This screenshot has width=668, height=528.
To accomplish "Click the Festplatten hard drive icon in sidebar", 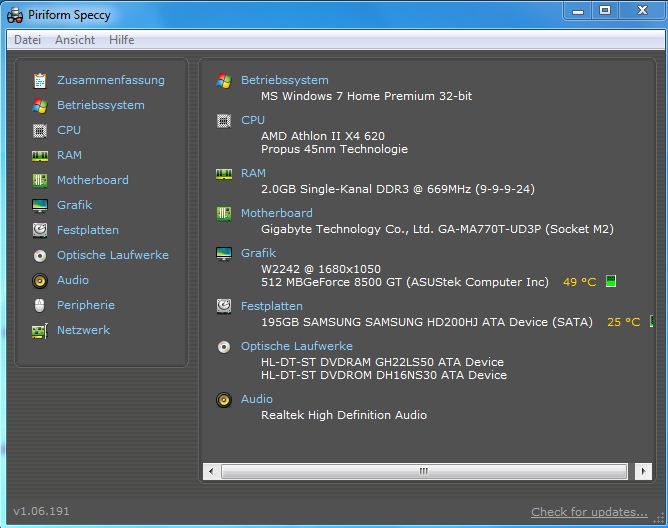I will tap(40, 230).
